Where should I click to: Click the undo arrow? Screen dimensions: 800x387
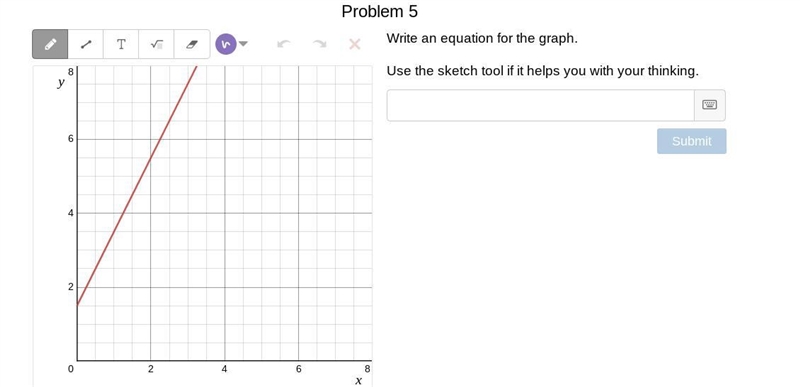point(284,44)
